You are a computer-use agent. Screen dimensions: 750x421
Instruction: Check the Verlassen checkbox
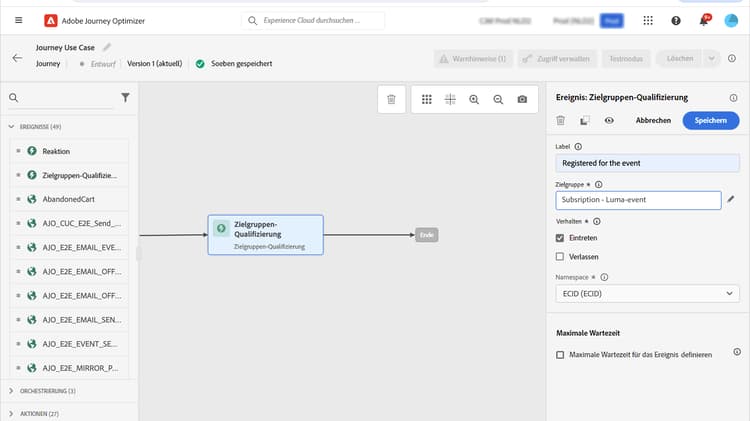[x=560, y=257]
